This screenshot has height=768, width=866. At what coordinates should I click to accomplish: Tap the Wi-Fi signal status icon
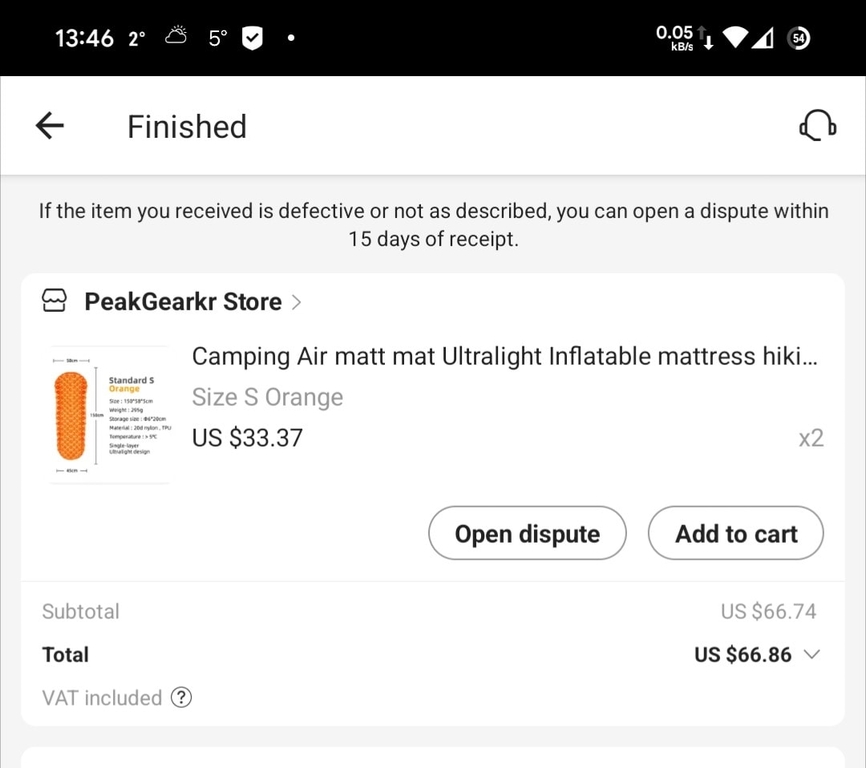(736, 38)
